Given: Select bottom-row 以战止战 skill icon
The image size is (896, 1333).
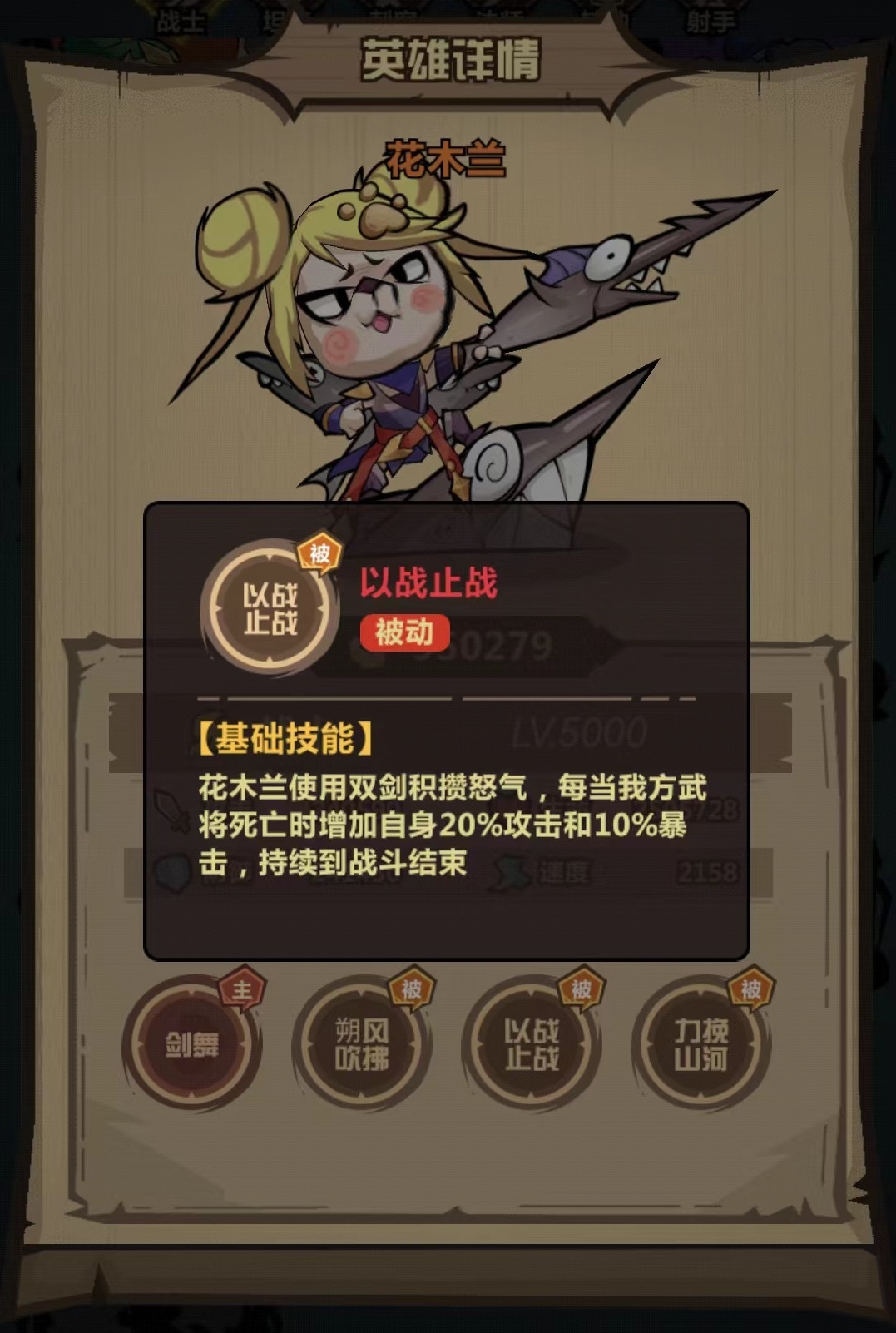Looking at the screenshot, I should tap(532, 1045).
